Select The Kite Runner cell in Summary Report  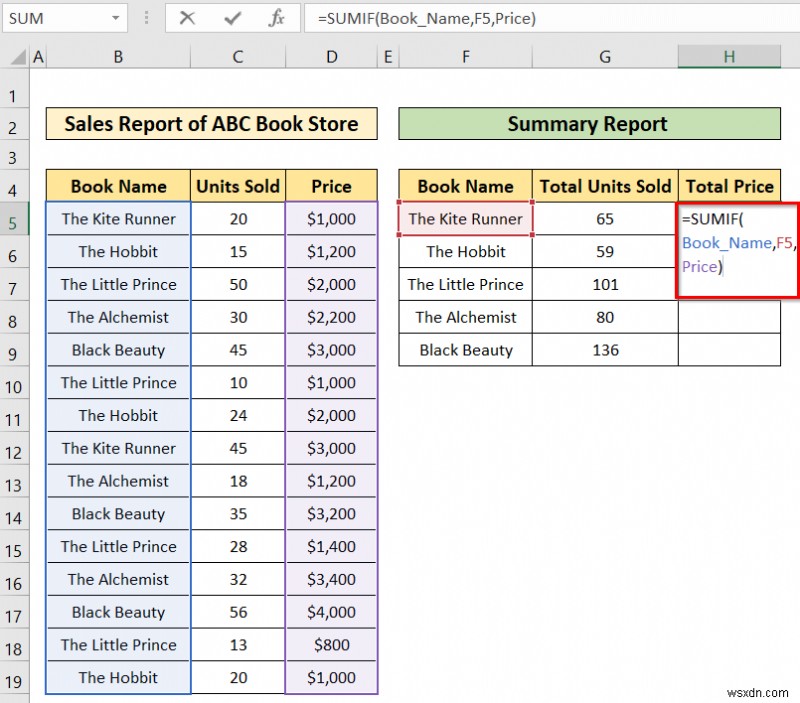(x=464, y=219)
